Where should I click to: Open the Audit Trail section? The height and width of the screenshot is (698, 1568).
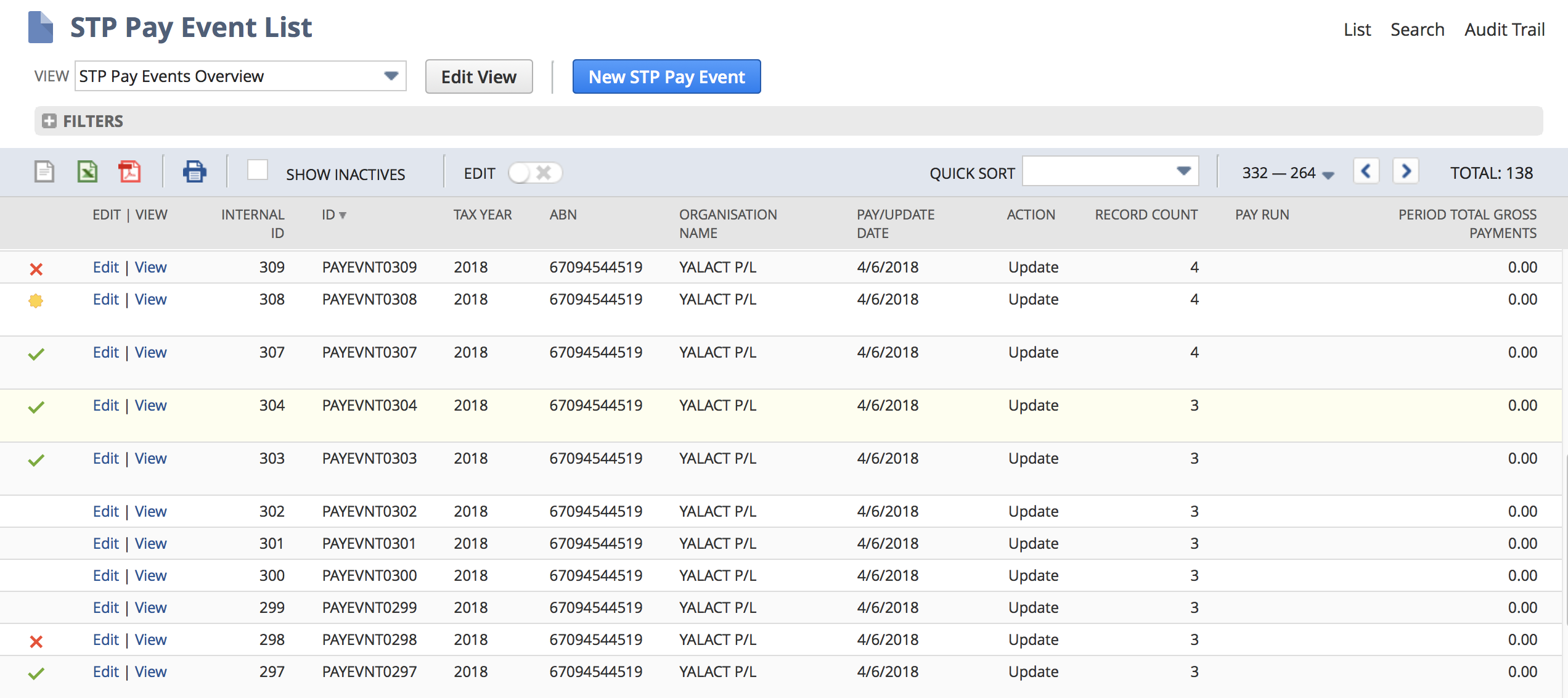coord(1504,29)
